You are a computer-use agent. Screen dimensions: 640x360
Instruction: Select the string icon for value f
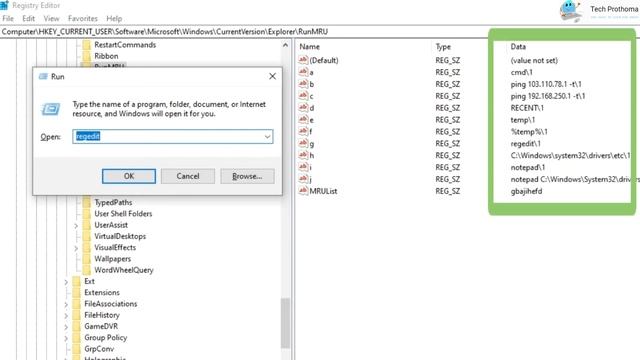(303, 131)
